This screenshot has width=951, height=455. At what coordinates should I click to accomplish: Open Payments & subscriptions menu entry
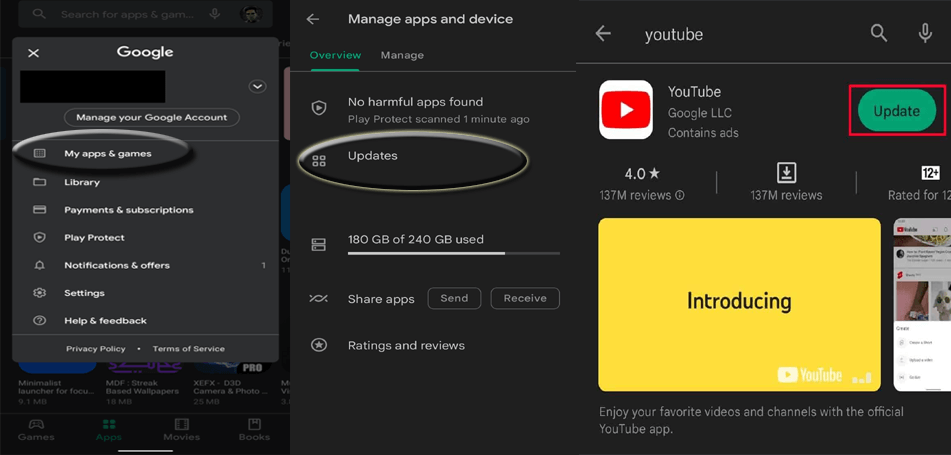point(128,210)
